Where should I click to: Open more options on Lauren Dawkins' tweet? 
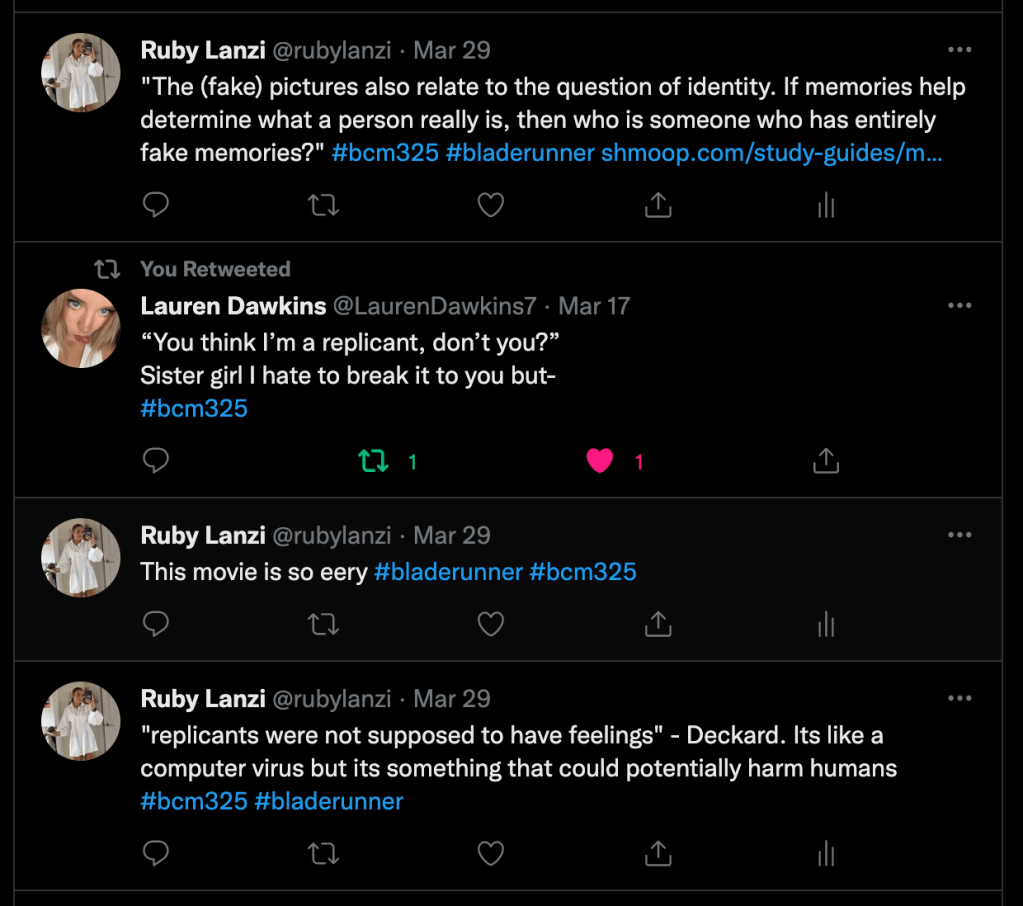(959, 305)
